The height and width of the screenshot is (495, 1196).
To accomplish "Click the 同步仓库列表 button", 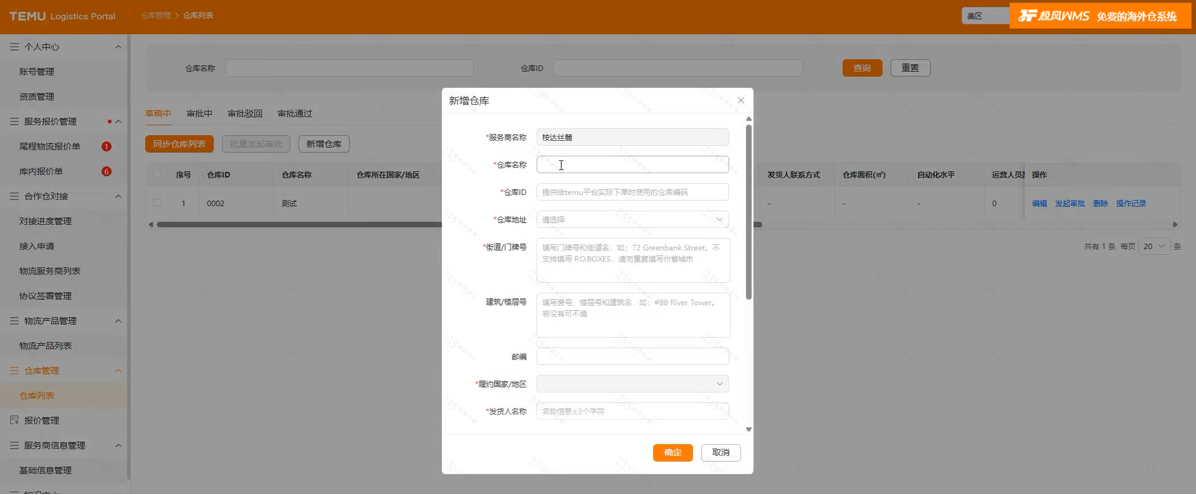I will [179, 143].
